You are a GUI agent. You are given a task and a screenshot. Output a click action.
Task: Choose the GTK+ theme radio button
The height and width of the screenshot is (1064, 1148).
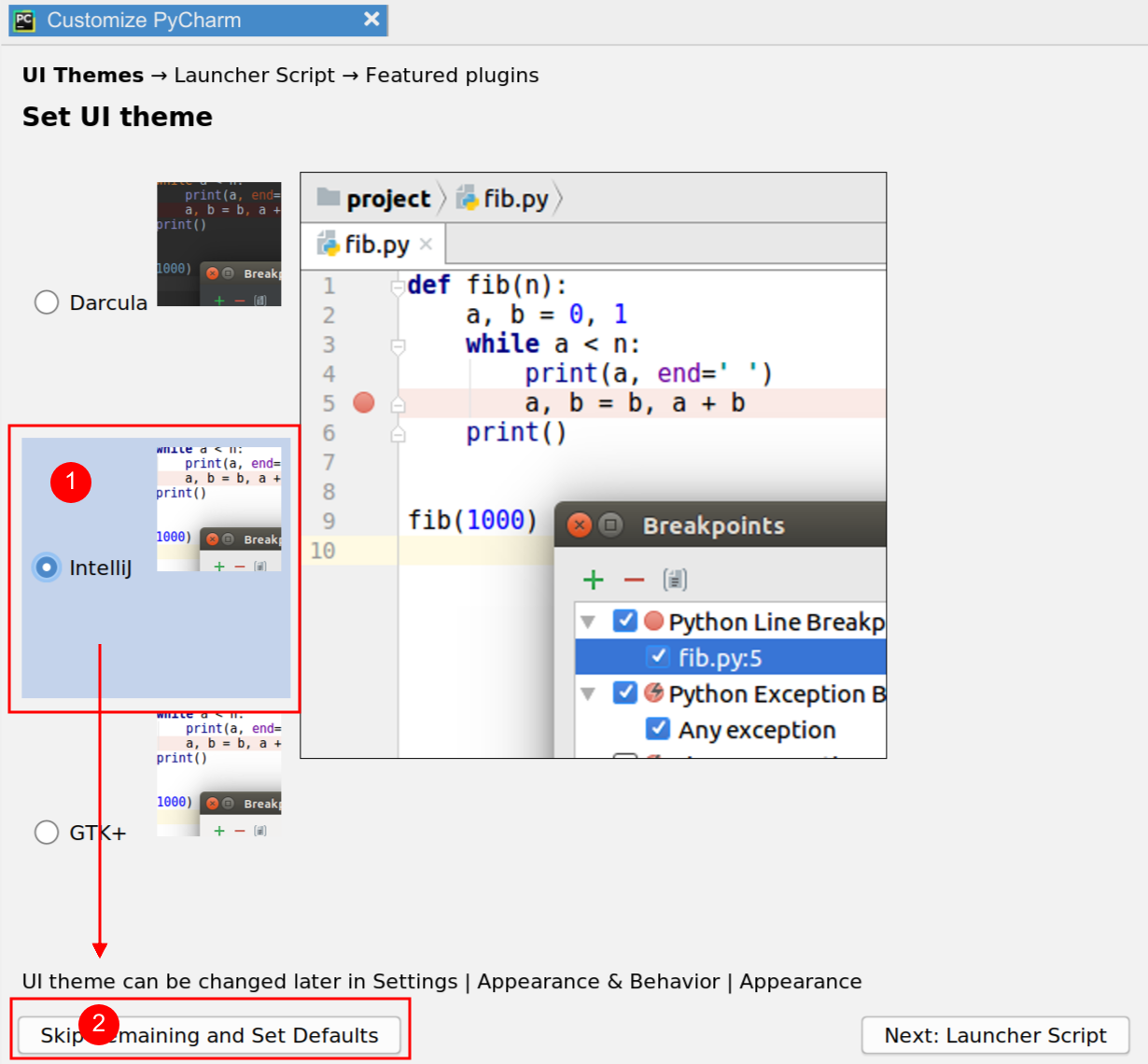click(x=47, y=832)
